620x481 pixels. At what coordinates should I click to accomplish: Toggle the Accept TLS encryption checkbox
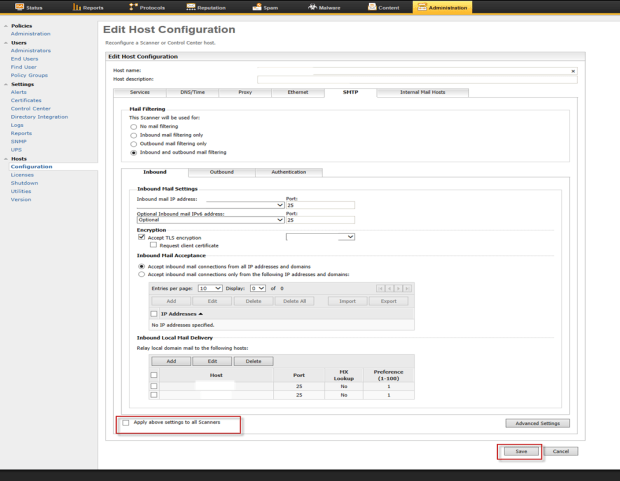(141, 237)
